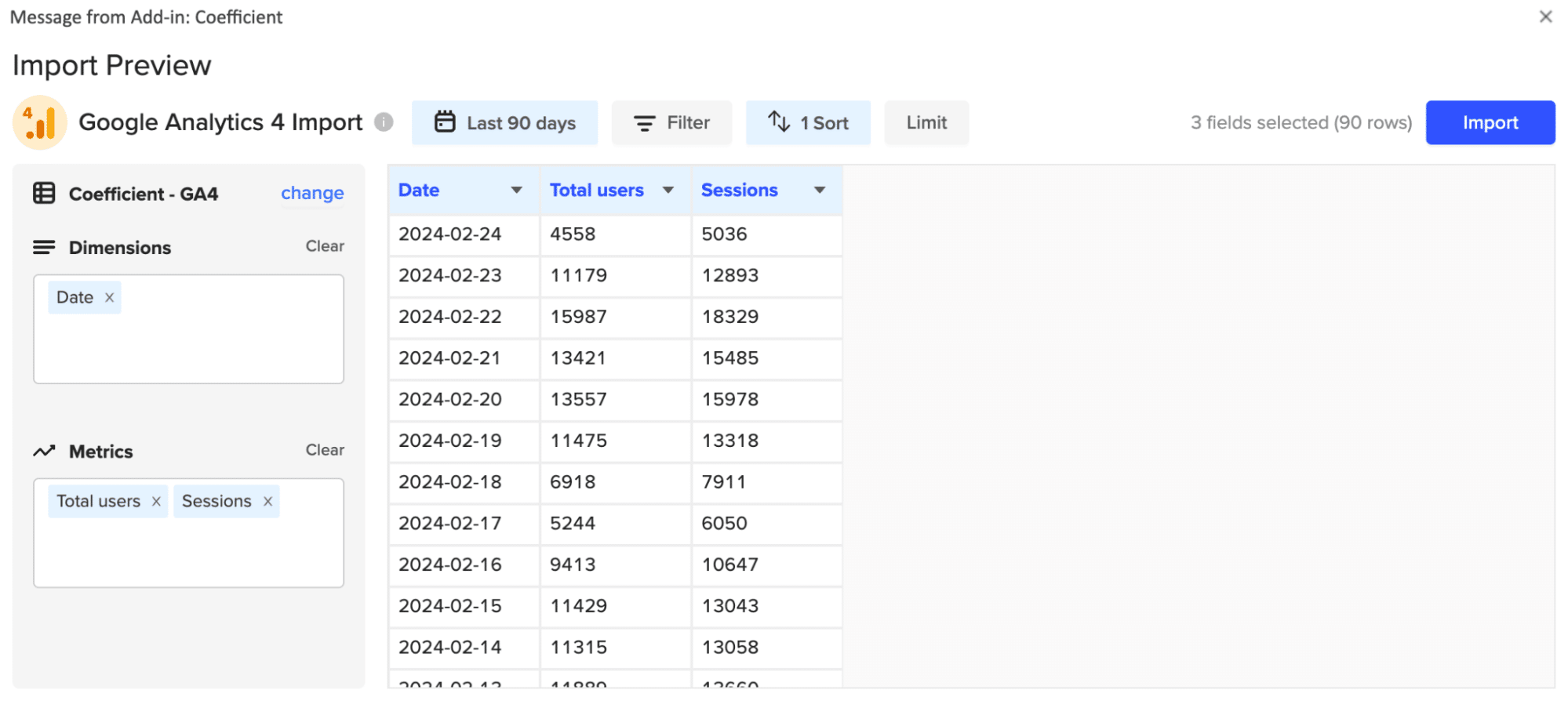
Task: Select the cell with 18329 sessions
Action: [766, 318]
